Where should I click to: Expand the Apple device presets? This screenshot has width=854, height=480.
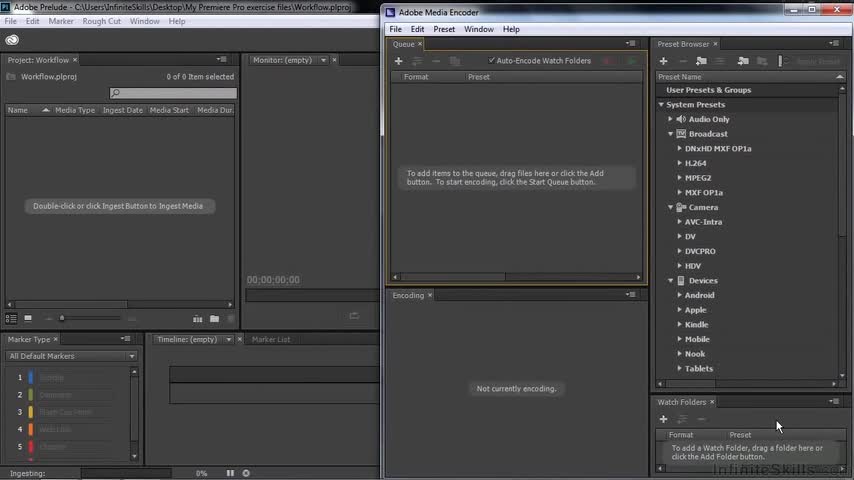point(679,309)
